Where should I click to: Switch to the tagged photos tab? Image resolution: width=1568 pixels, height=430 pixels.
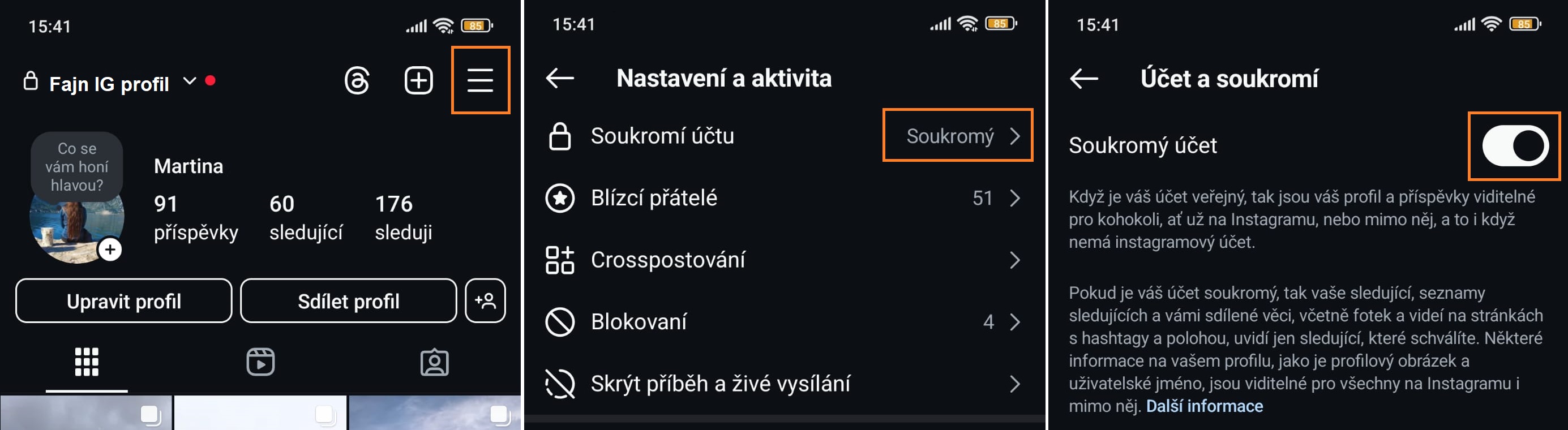pyautogui.click(x=435, y=363)
